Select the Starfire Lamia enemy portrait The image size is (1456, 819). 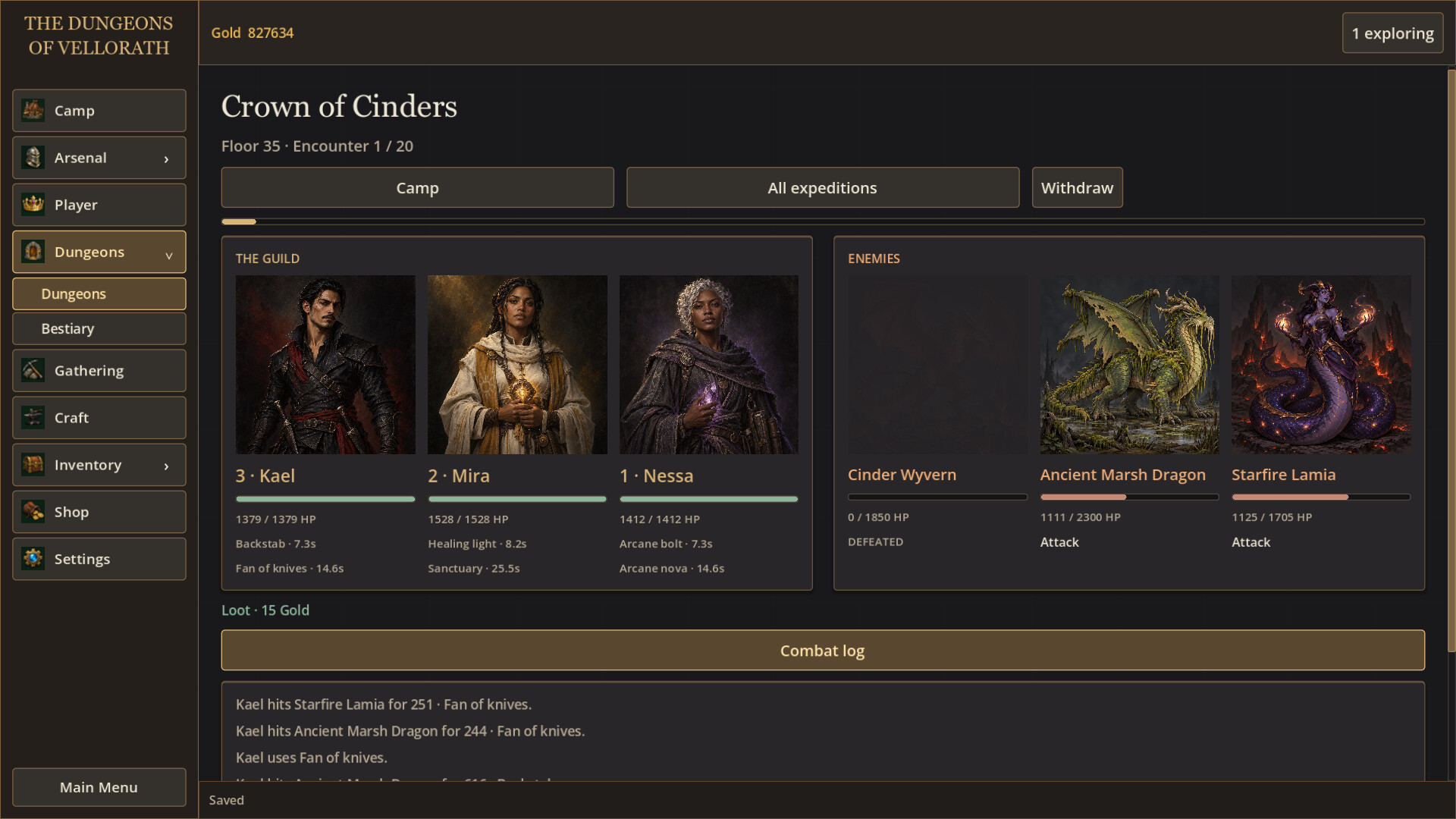tap(1321, 365)
